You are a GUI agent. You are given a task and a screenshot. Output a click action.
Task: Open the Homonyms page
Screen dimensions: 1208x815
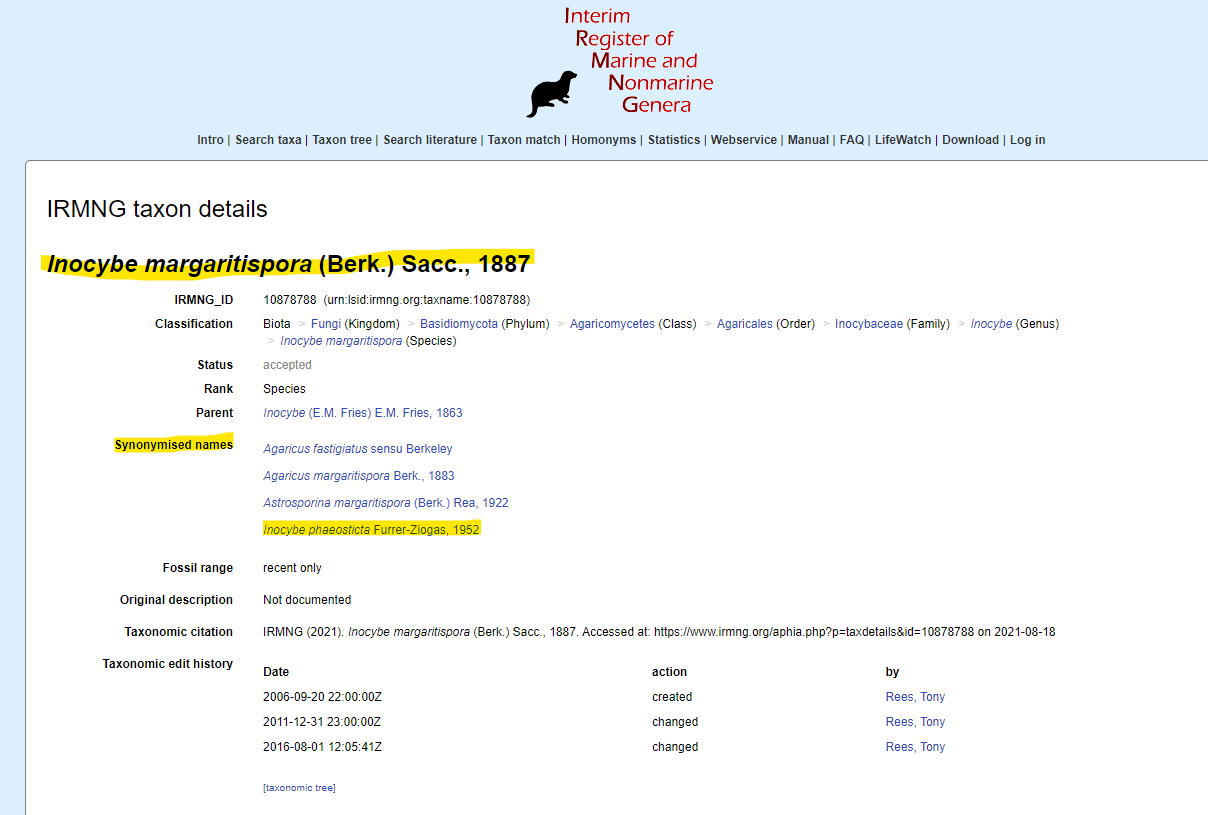[604, 140]
